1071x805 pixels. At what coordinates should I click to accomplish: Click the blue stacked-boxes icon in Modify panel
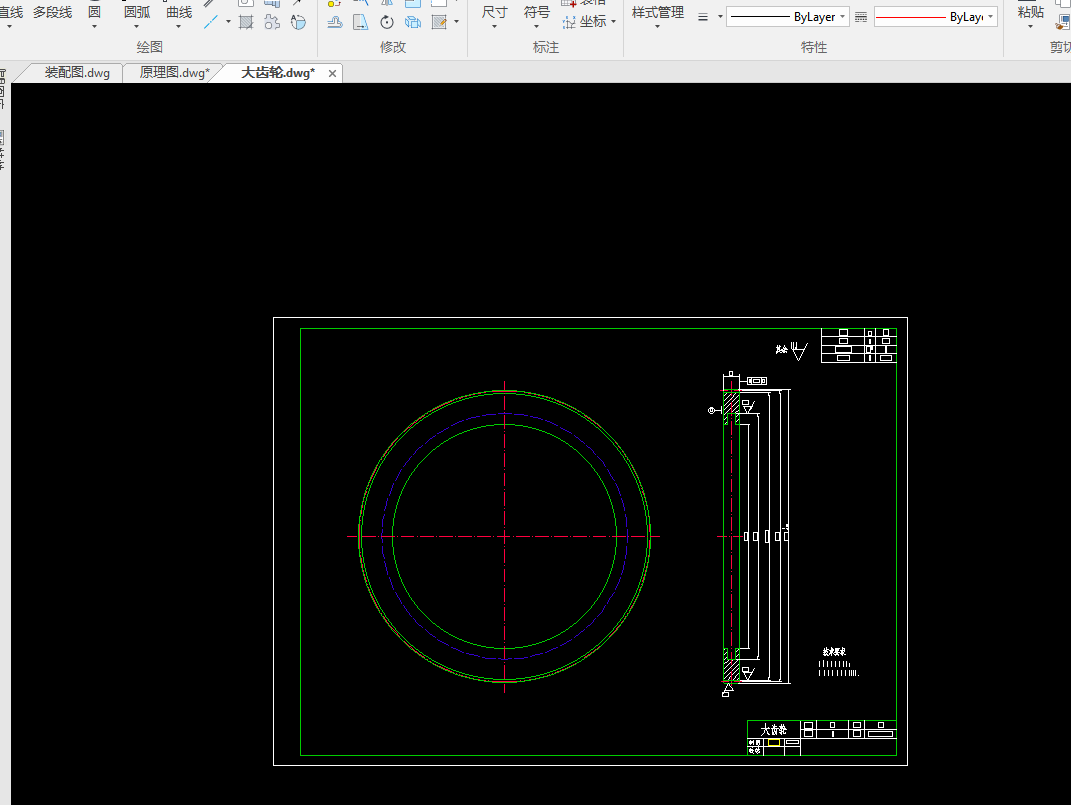[x=412, y=22]
